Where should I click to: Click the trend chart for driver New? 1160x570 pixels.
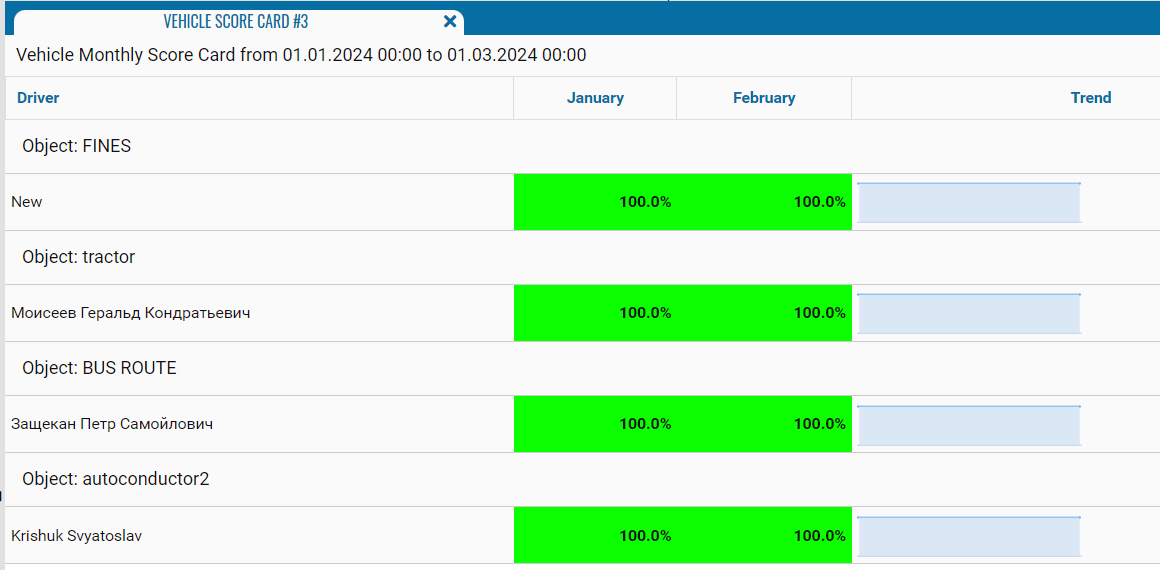[969, 203]
